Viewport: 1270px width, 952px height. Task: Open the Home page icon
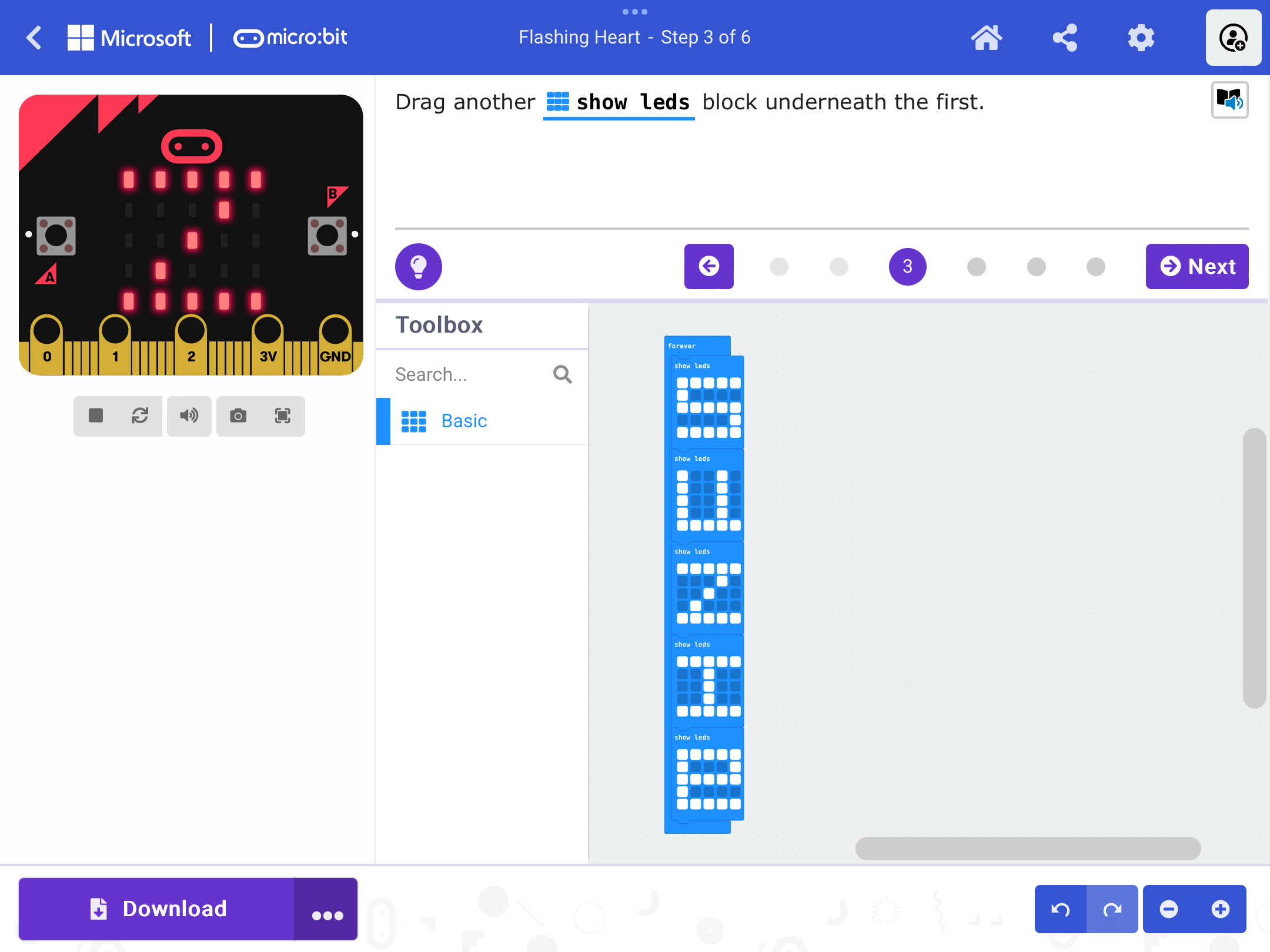pyautogui.click(x=987, y=38)
